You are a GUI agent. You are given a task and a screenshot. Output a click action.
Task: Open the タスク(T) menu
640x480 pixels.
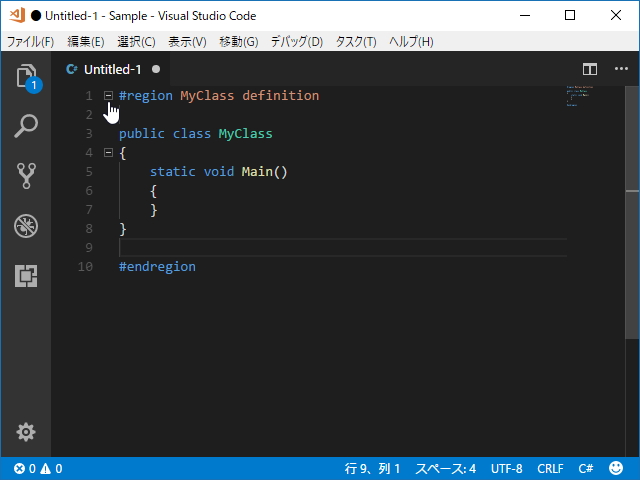click(x=356, y=41)
